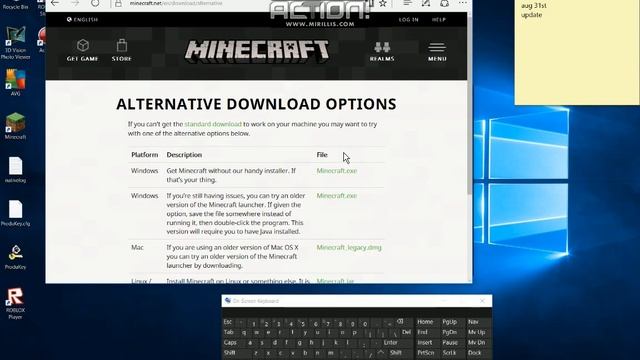Screen dimensions: 640x360
Task: Select the ProduKey key icon
Action: 16,257
